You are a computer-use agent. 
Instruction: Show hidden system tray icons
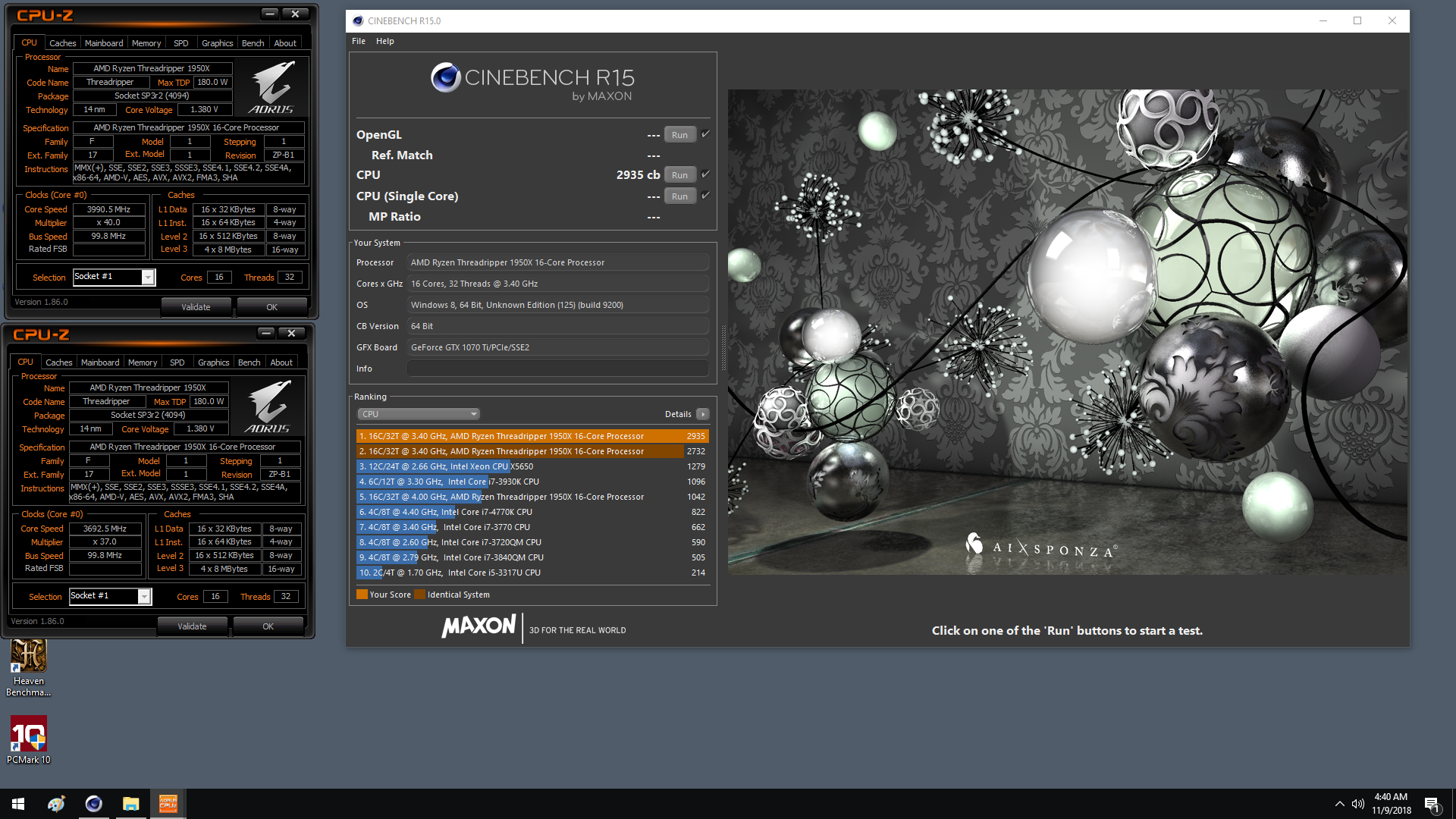point(1339,804)
